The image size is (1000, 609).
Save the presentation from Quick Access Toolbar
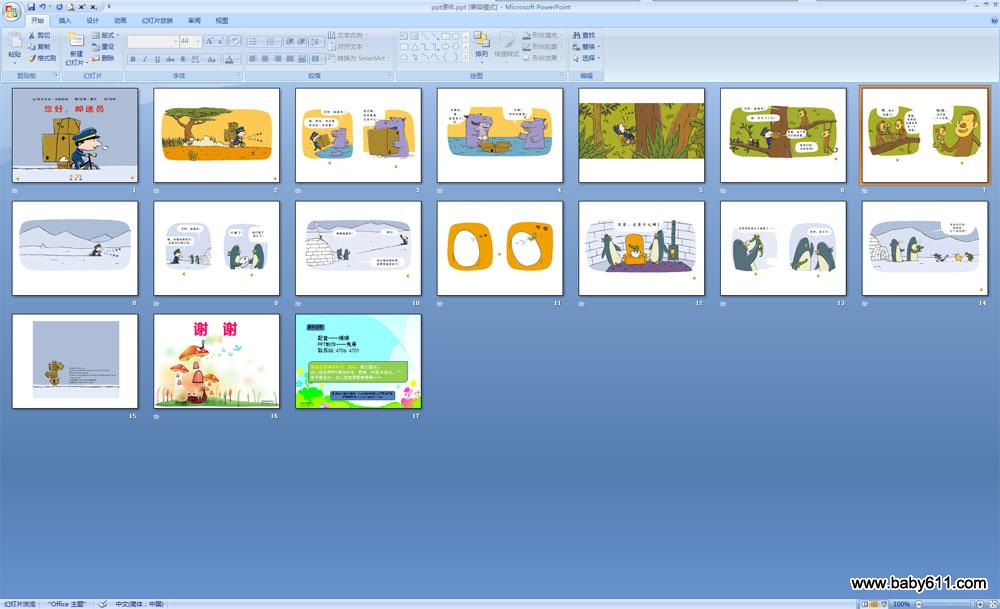click(31, 7)
